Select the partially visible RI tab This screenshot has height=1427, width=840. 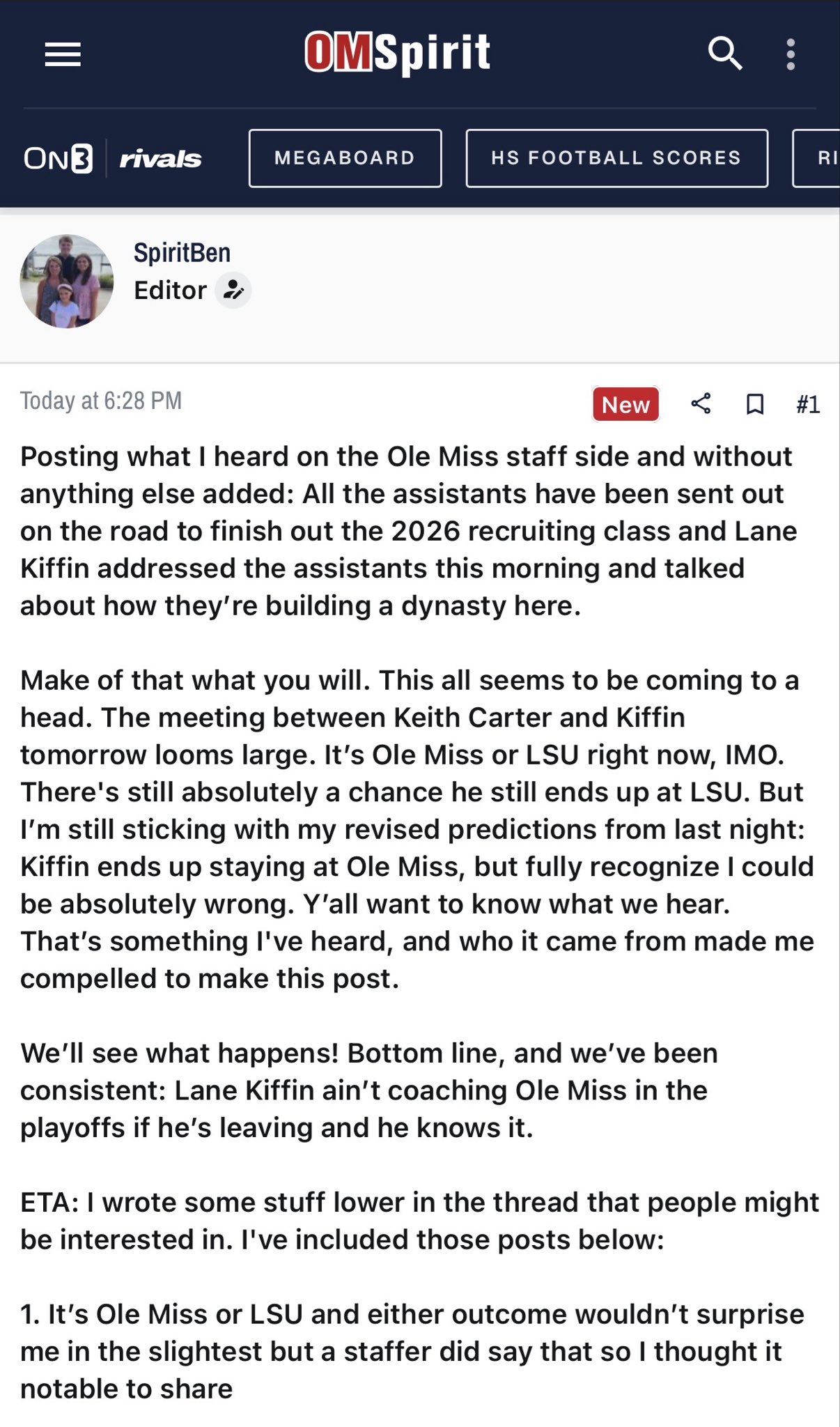pos(816,158)
